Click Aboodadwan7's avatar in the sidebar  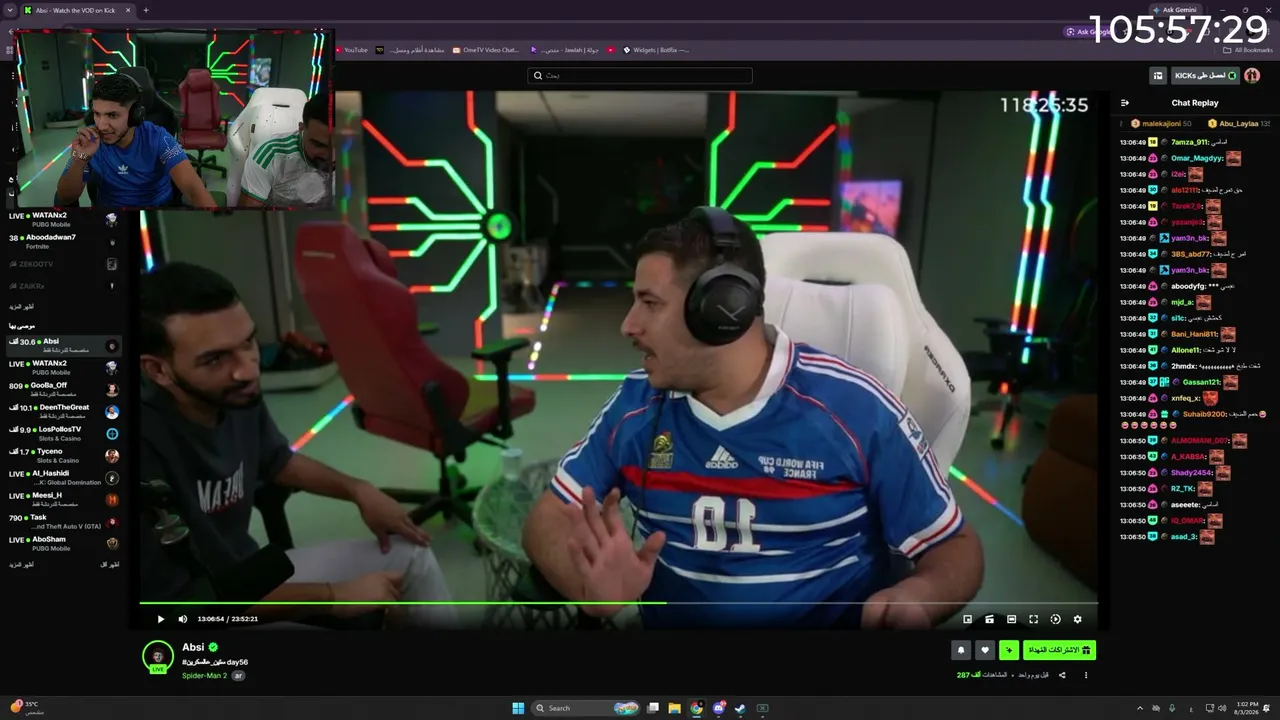112,242
